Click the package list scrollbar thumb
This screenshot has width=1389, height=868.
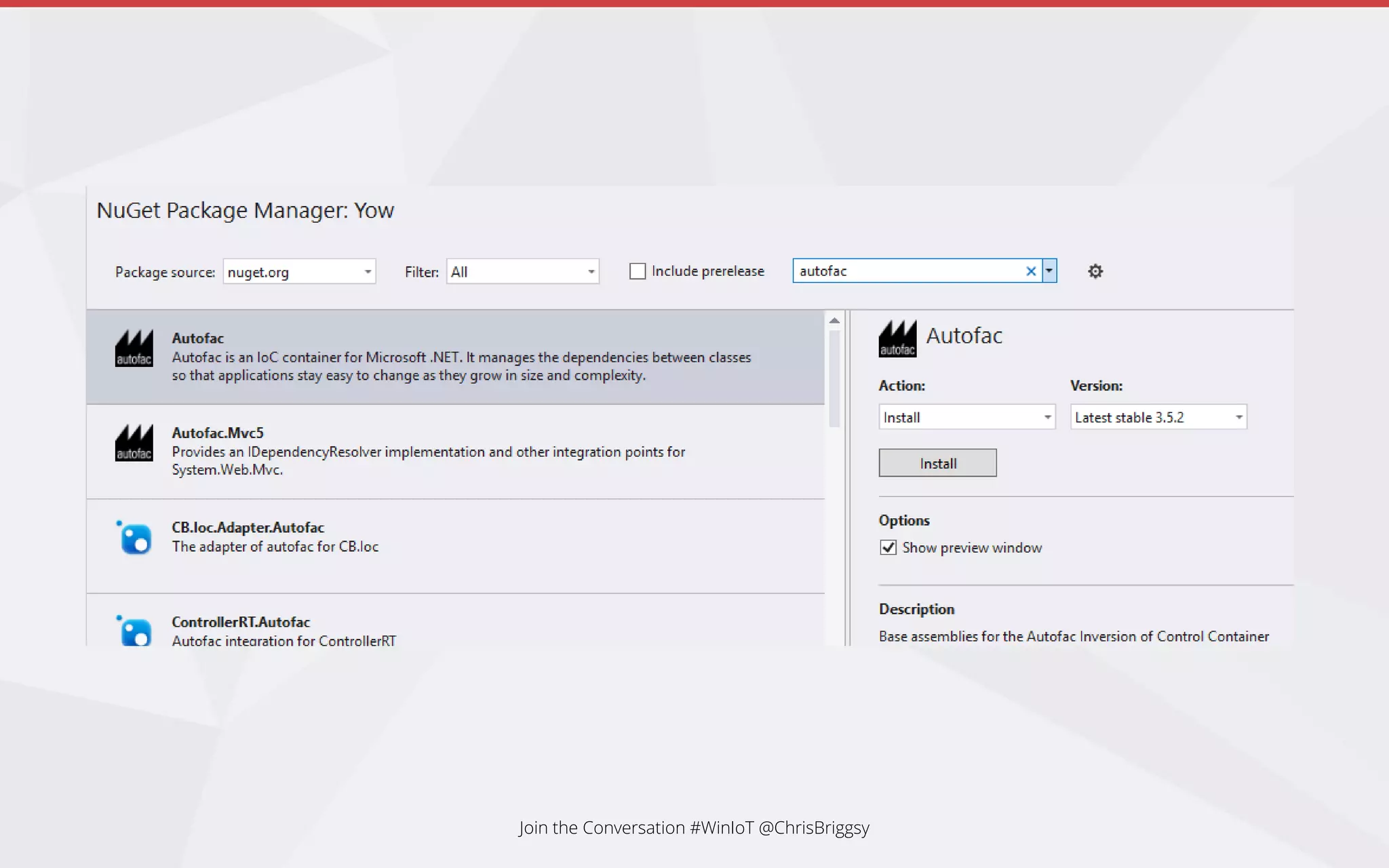[834, 378]
